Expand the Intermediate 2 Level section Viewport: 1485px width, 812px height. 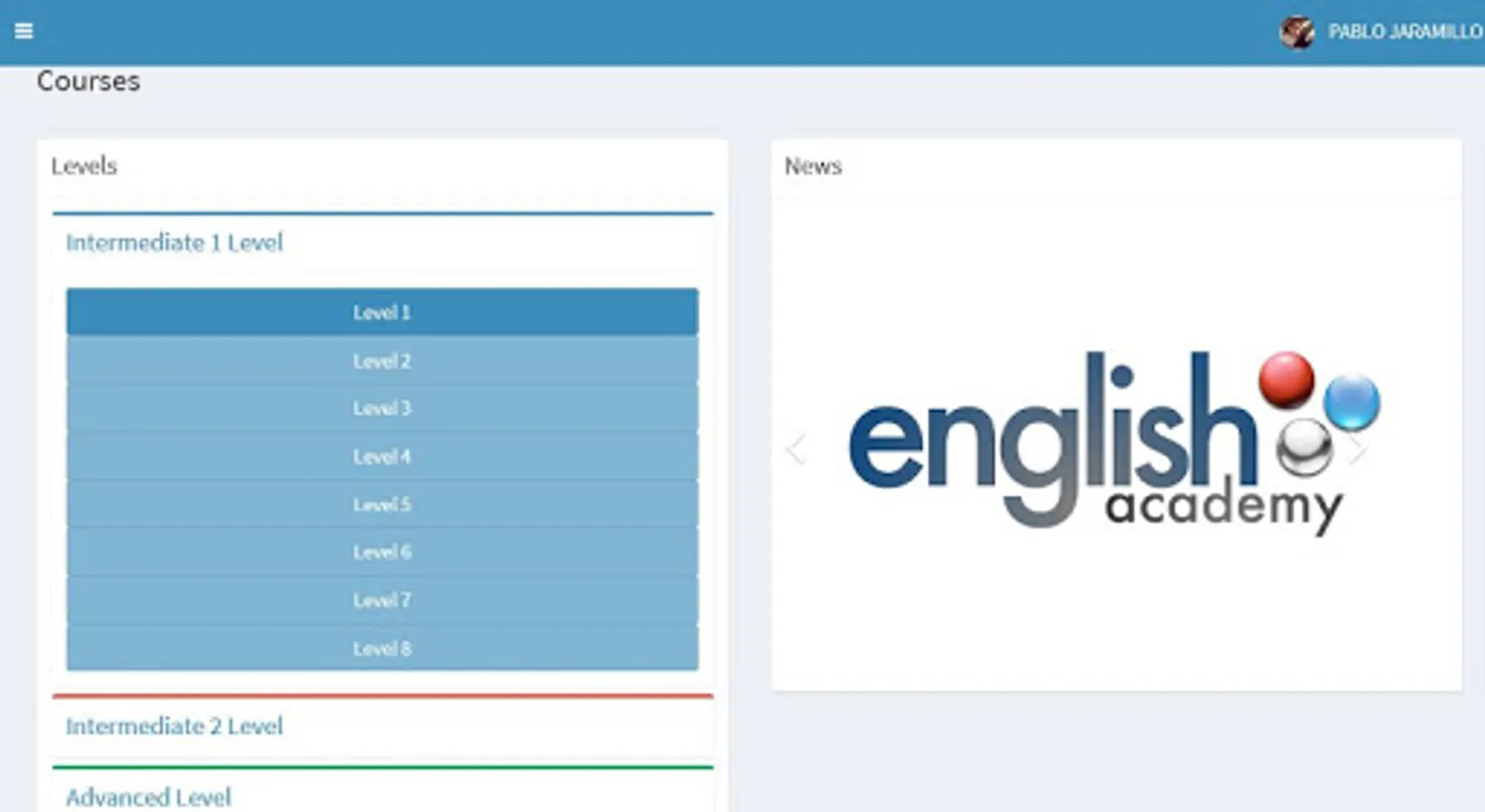pyautogui.click(x=174, y=726)
